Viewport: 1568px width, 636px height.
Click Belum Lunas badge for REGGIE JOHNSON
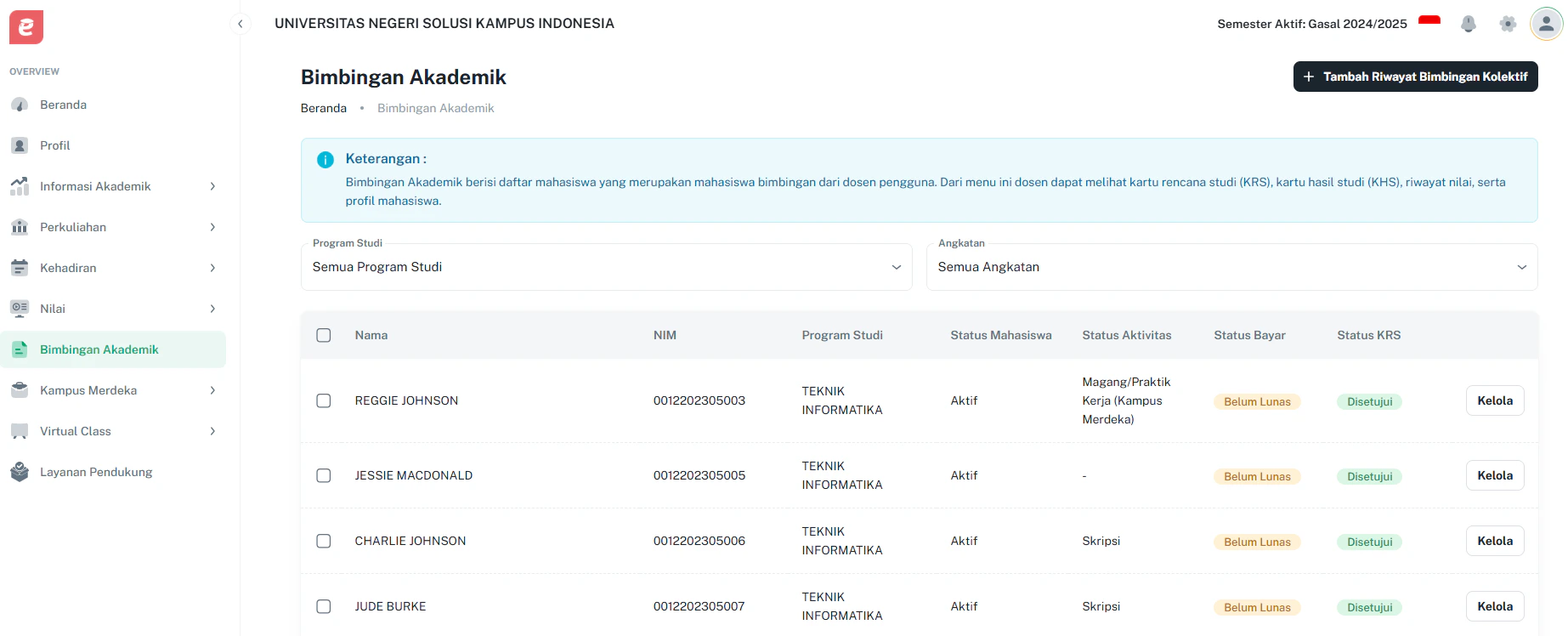click(1257, 401)
